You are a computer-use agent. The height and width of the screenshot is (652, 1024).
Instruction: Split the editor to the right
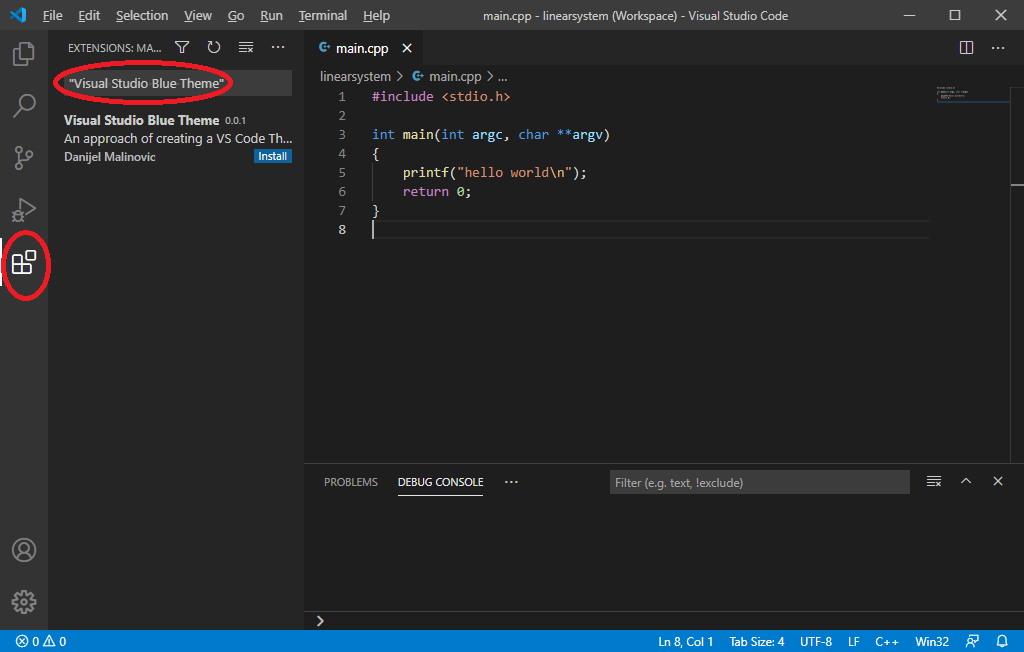967,48
